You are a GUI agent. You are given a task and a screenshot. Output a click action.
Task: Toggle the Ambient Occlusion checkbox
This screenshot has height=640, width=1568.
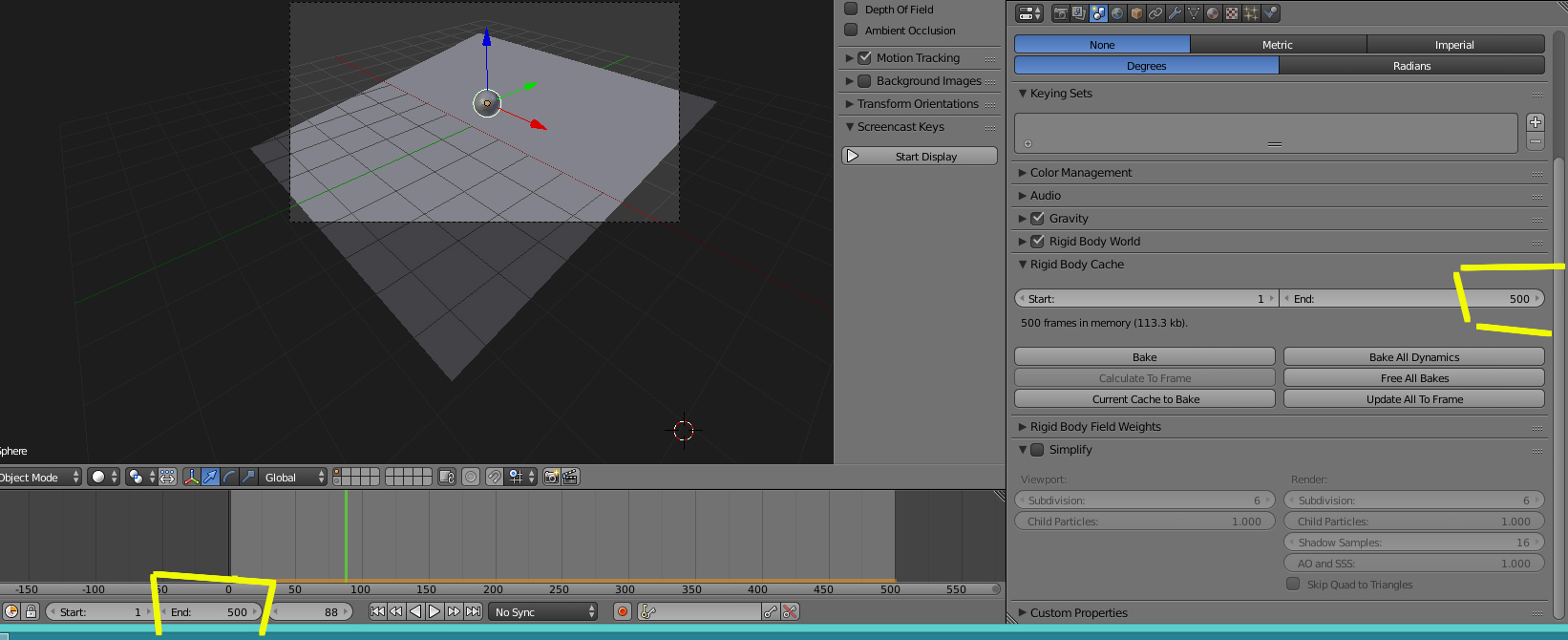pyautogui.click(x=851, y=31)
